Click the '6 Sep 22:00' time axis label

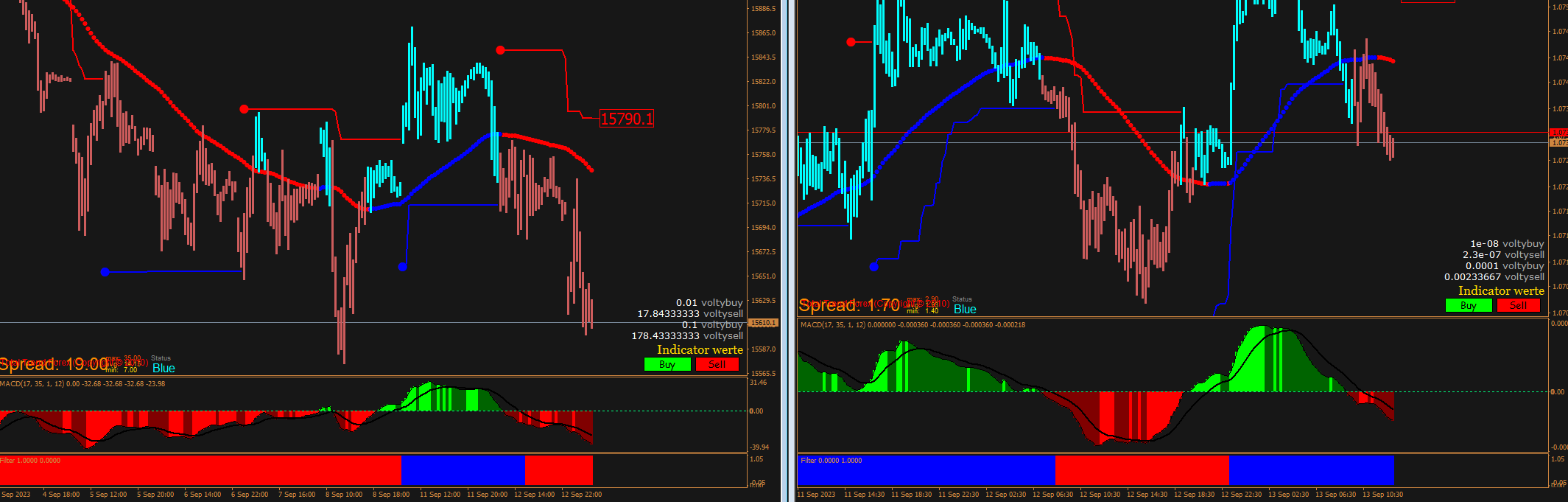tap(250, 495)
